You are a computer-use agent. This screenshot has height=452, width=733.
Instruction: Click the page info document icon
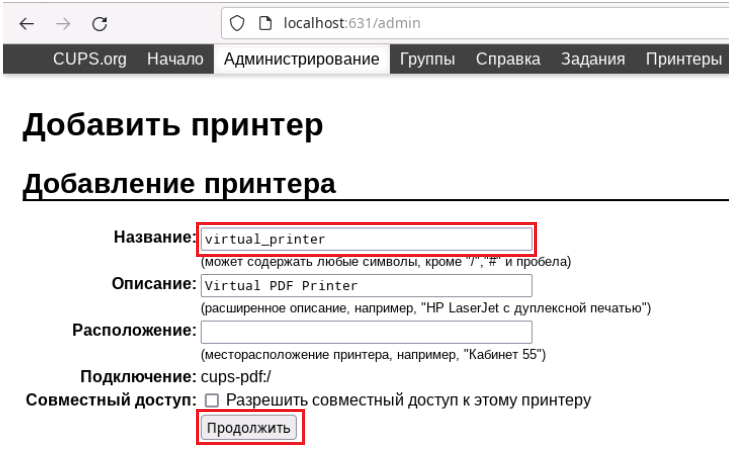pyautogui.click(x=266, y=23)
